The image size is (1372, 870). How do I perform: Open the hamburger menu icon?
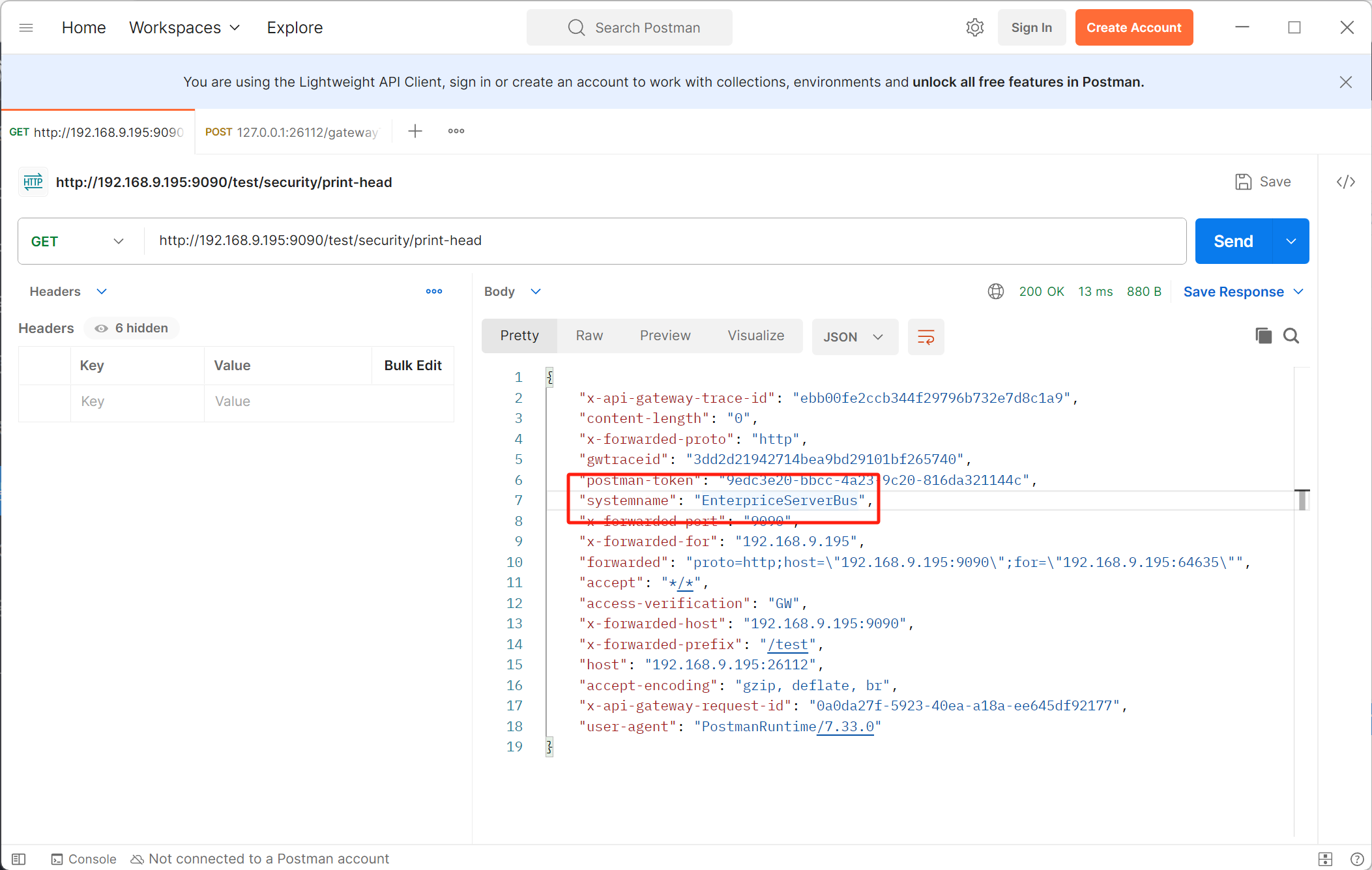coord(26,27)
